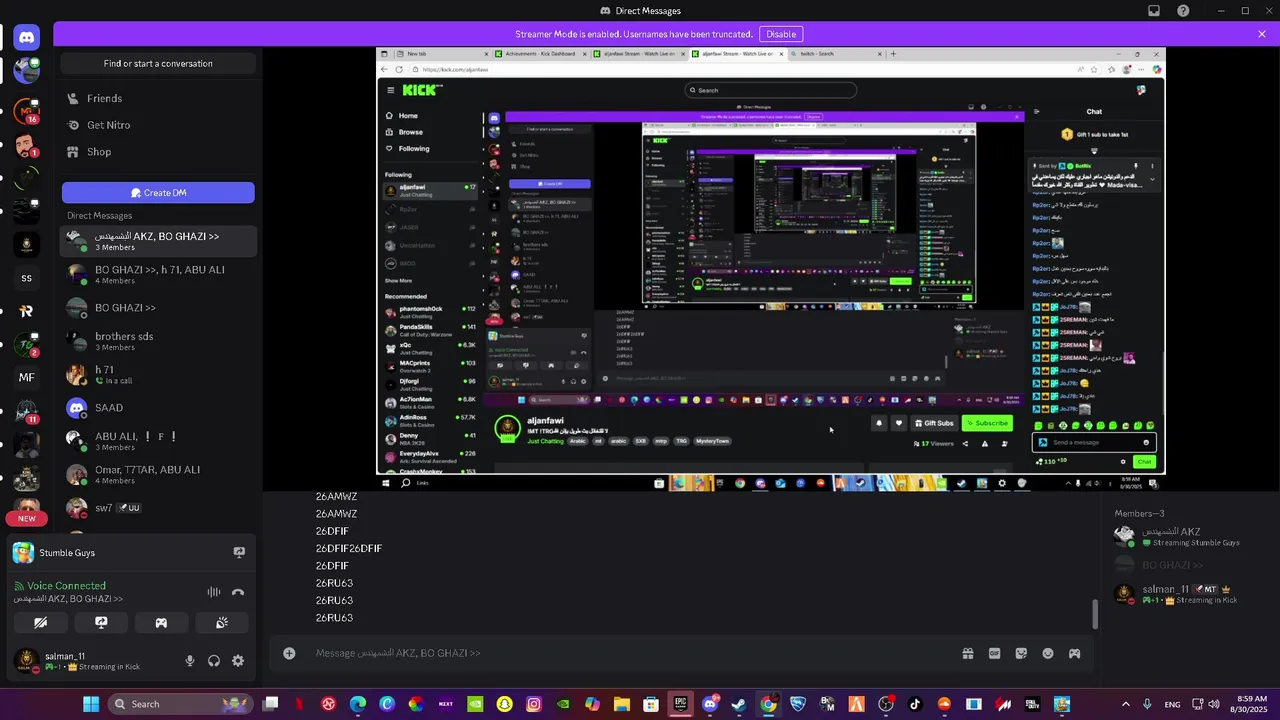Click the shared stream preview
Viewport: 1280px width, 720px height.
(770, 268)
